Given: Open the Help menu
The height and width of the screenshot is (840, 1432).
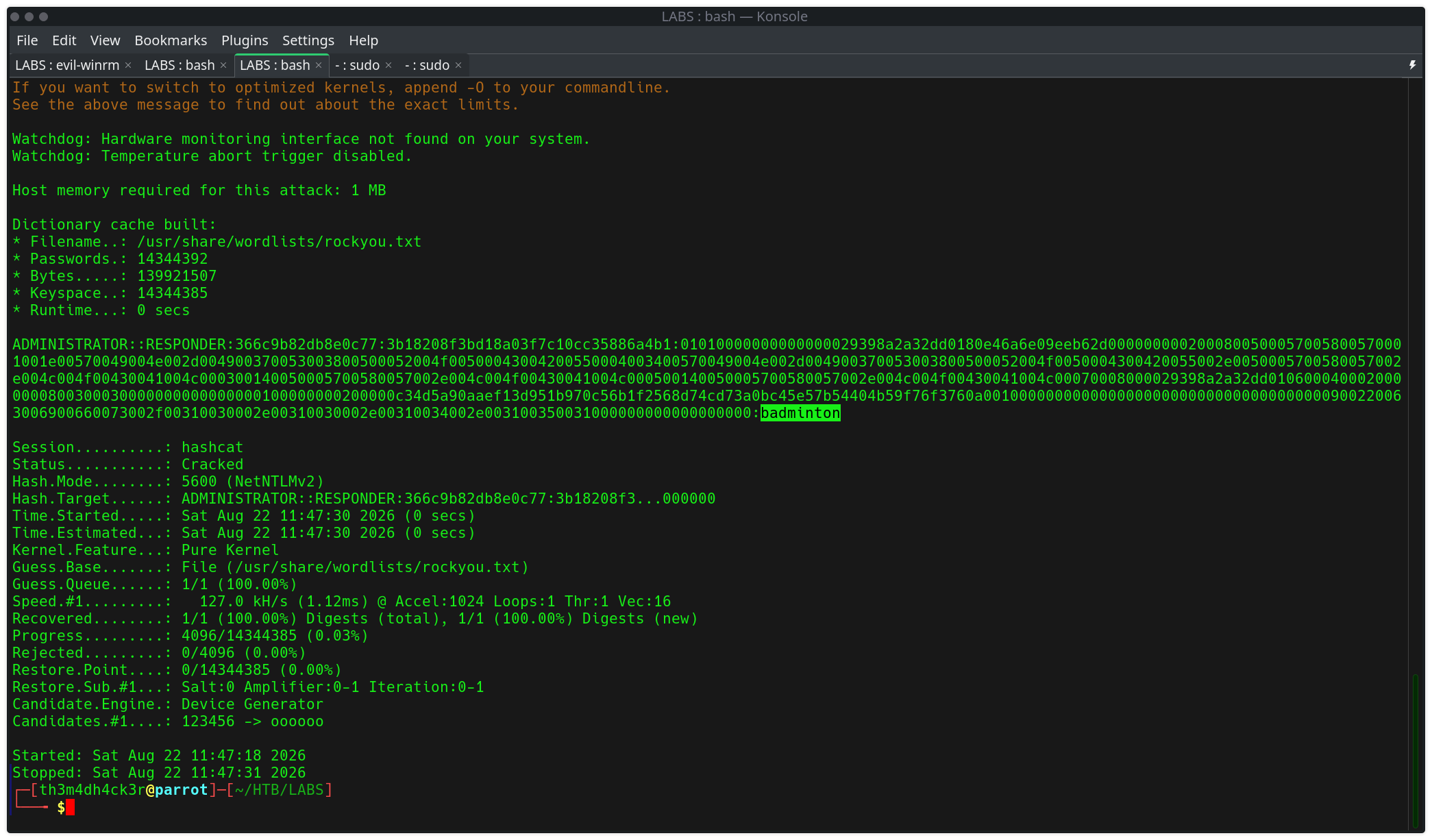Looking at the screenshot, I should click(363, 40).
